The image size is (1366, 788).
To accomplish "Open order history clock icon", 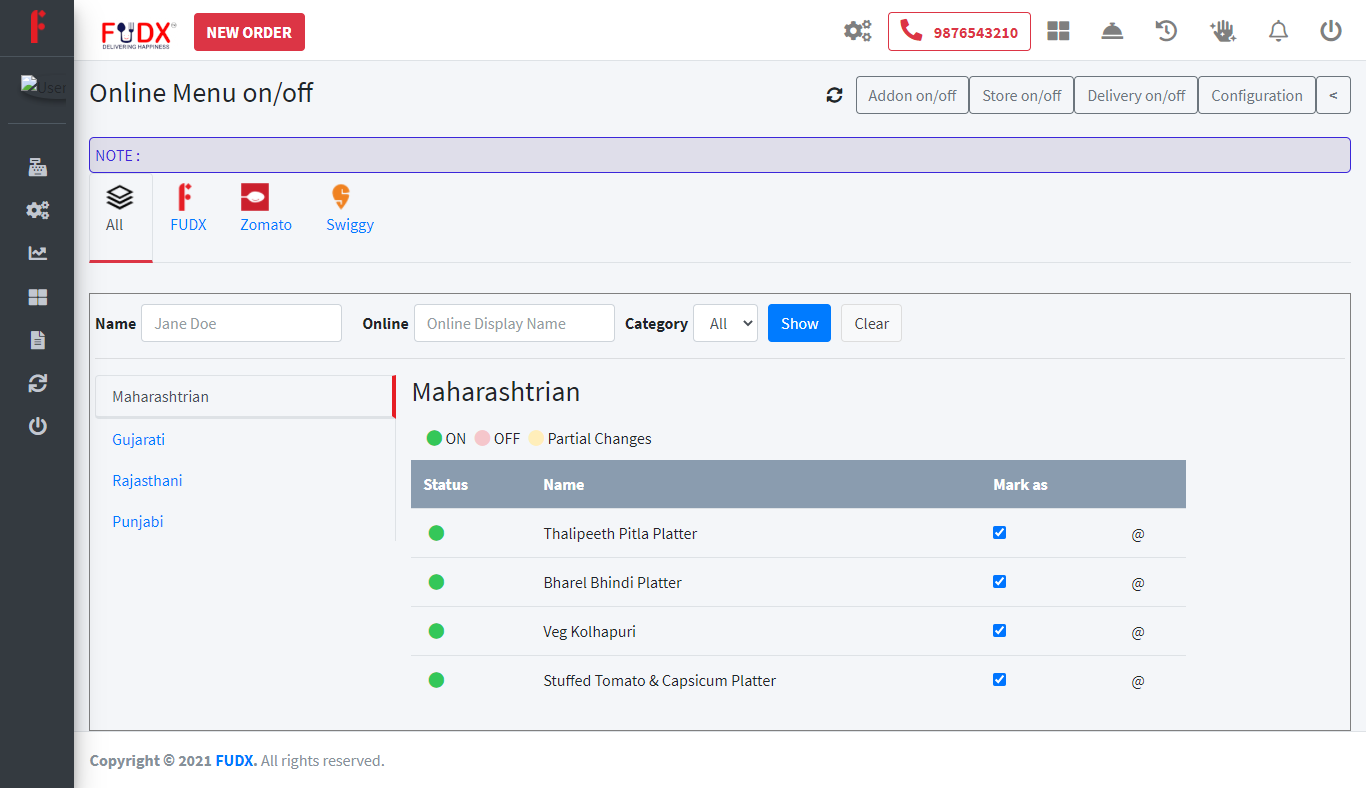I will coord(1166,32).
